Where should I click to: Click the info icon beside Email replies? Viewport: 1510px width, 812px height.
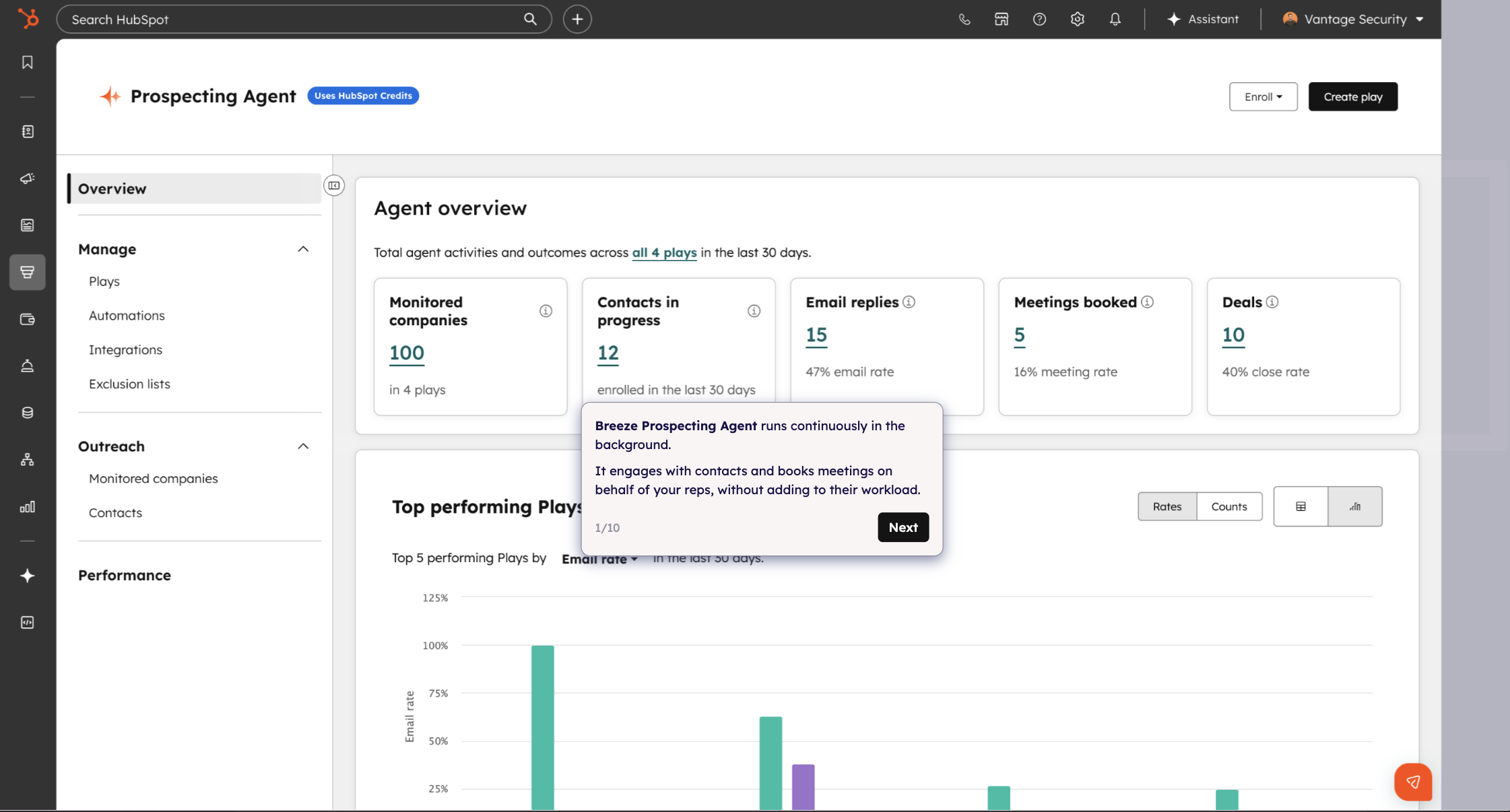(x=909, y=302)
